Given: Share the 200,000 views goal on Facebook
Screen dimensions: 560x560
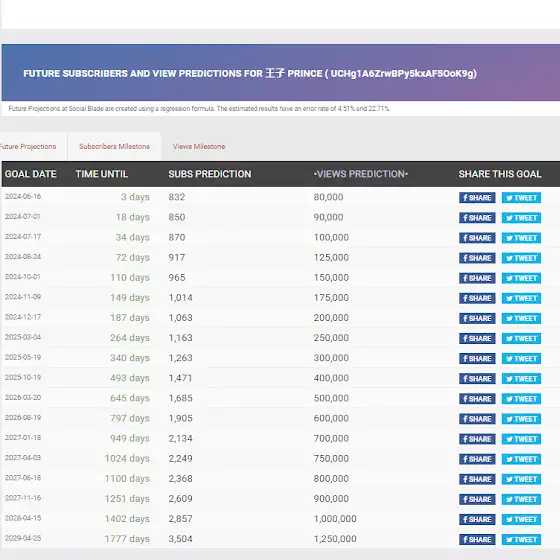Looking at the screenshot, I should 477,318.
